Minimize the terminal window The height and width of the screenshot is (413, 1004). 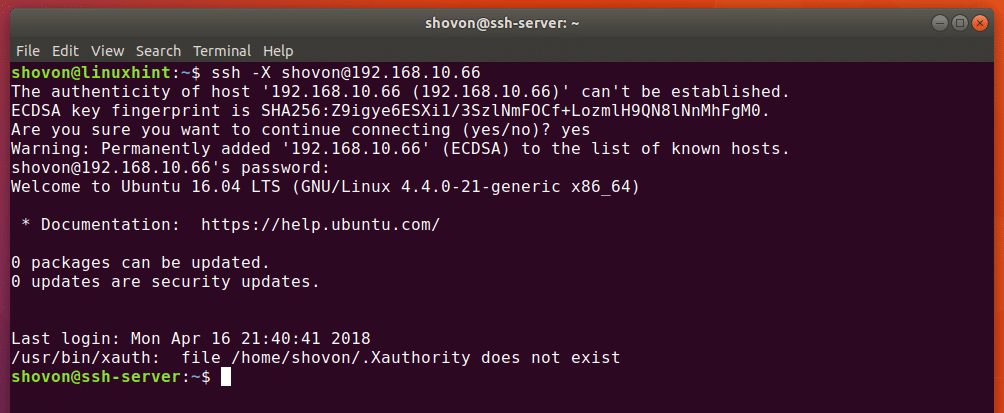(942, 21)
